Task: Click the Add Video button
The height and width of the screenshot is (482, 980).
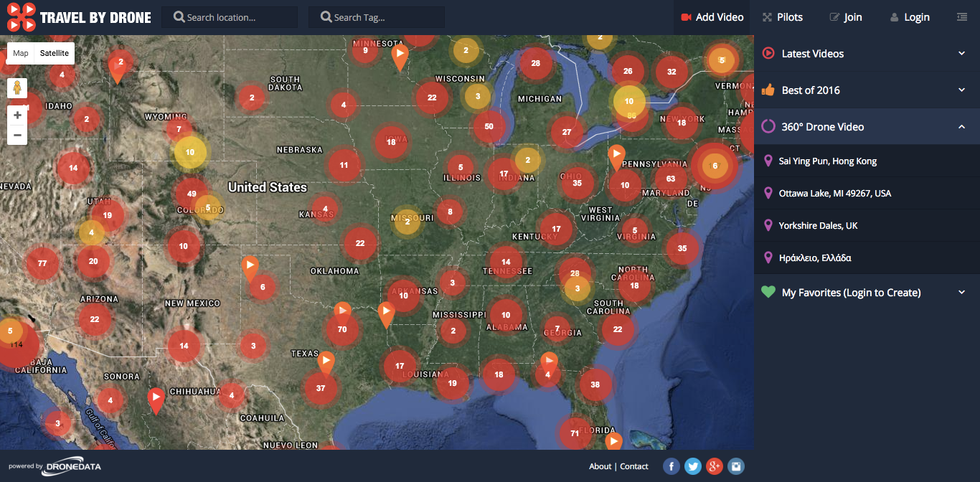Action: [x=712, y=17]
